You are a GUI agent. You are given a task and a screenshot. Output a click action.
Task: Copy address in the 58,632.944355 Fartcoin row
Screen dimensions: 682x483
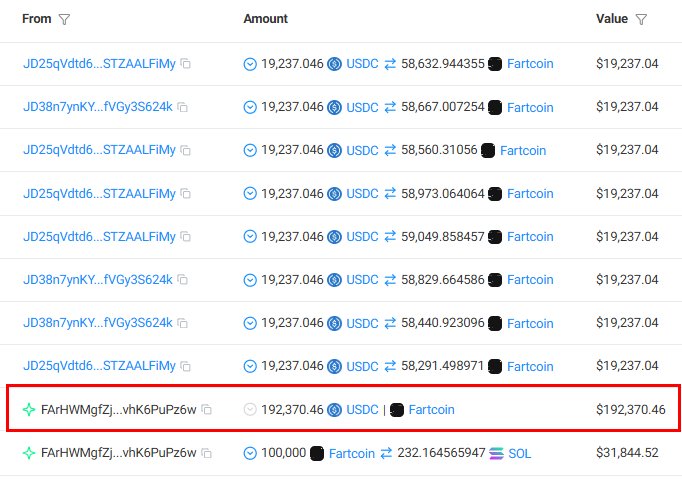(x=186, y=64)
